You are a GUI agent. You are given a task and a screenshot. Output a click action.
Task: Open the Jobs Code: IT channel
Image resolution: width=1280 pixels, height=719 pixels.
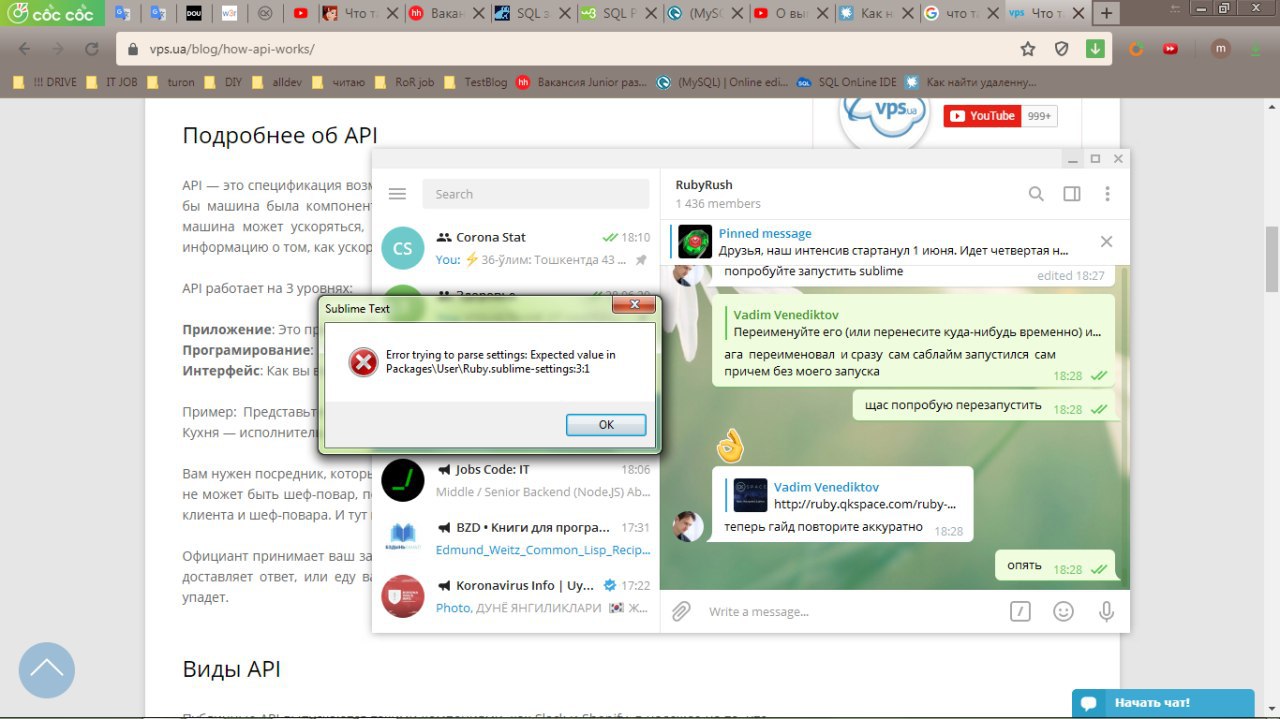(x=516, y=480)
